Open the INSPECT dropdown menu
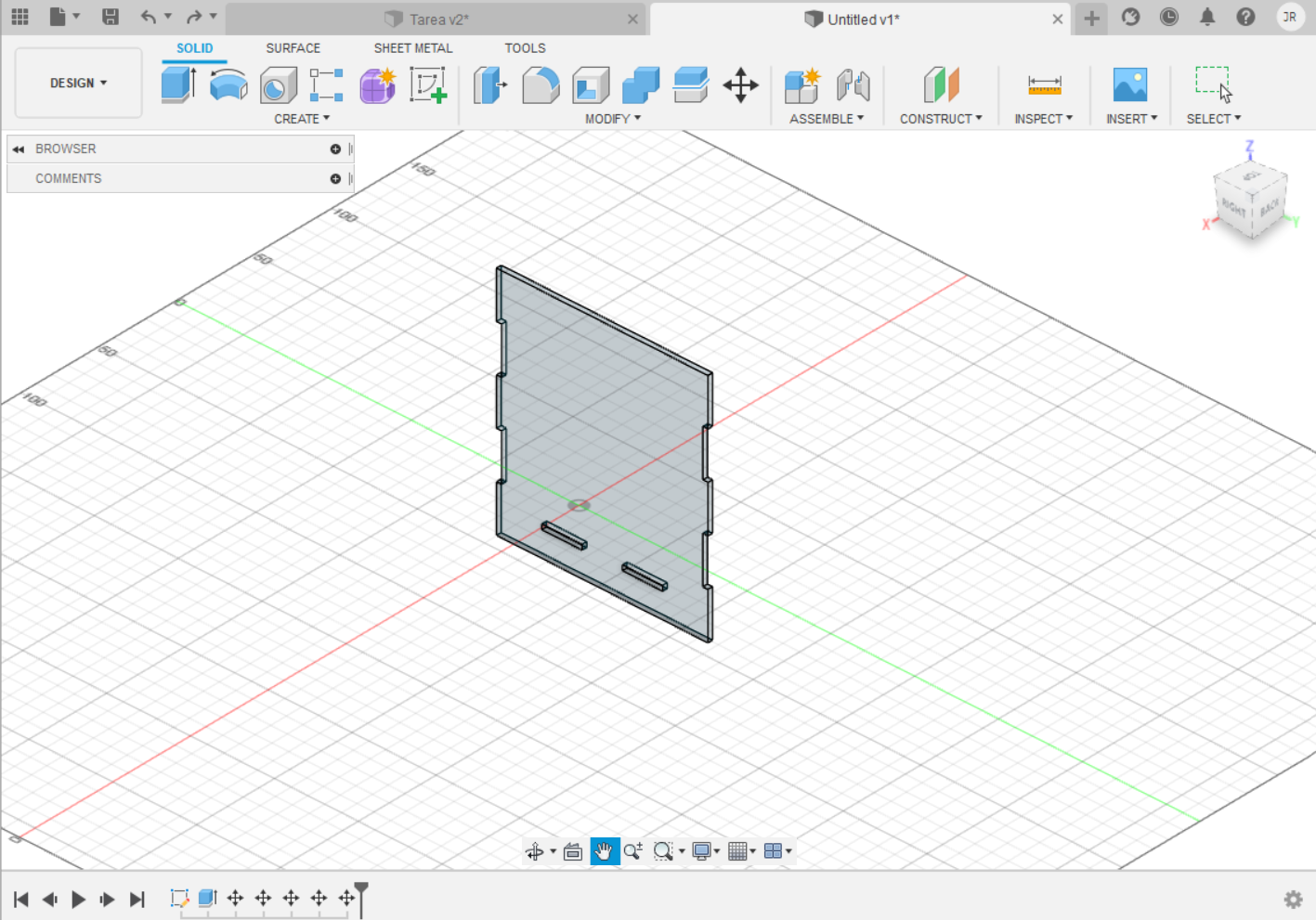The height and width of the screenshot is (920, 1316). pyautogui.click(x=1044, y=119)
